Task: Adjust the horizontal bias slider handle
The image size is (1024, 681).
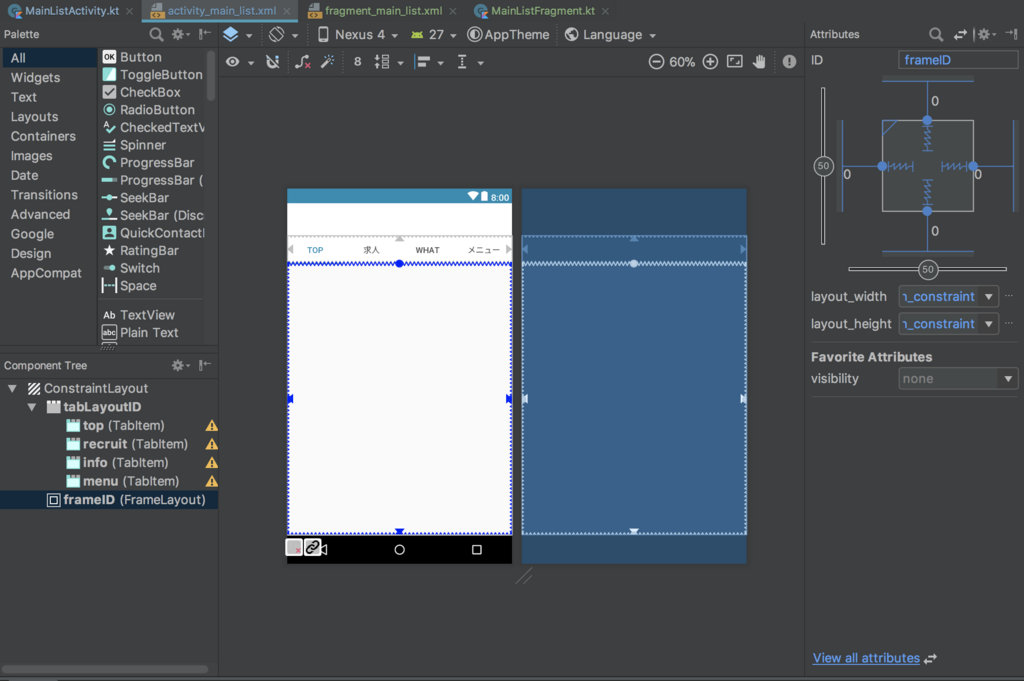Action: pyautogui.click(x=928, y=270)
